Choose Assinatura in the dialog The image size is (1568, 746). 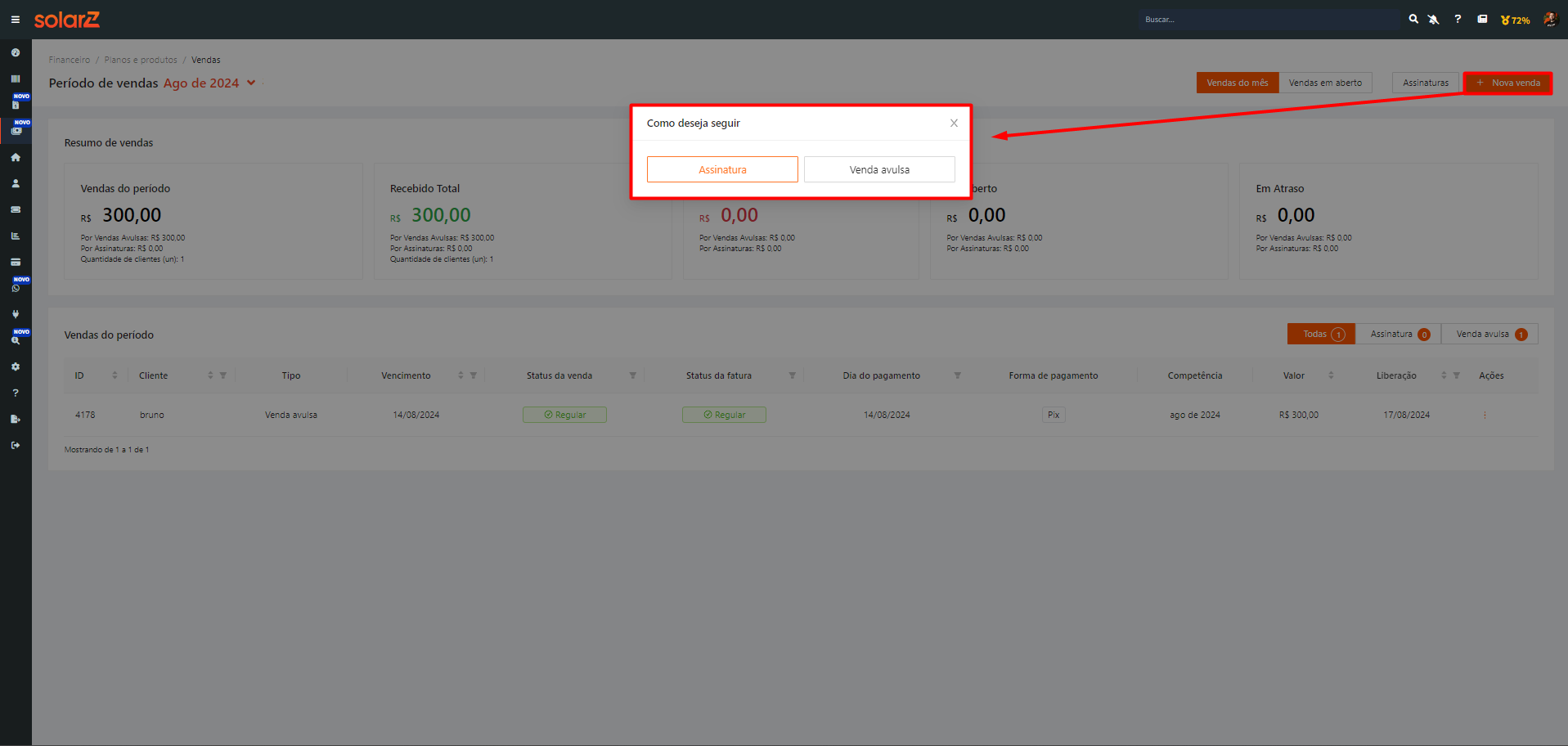coord(722,169)
